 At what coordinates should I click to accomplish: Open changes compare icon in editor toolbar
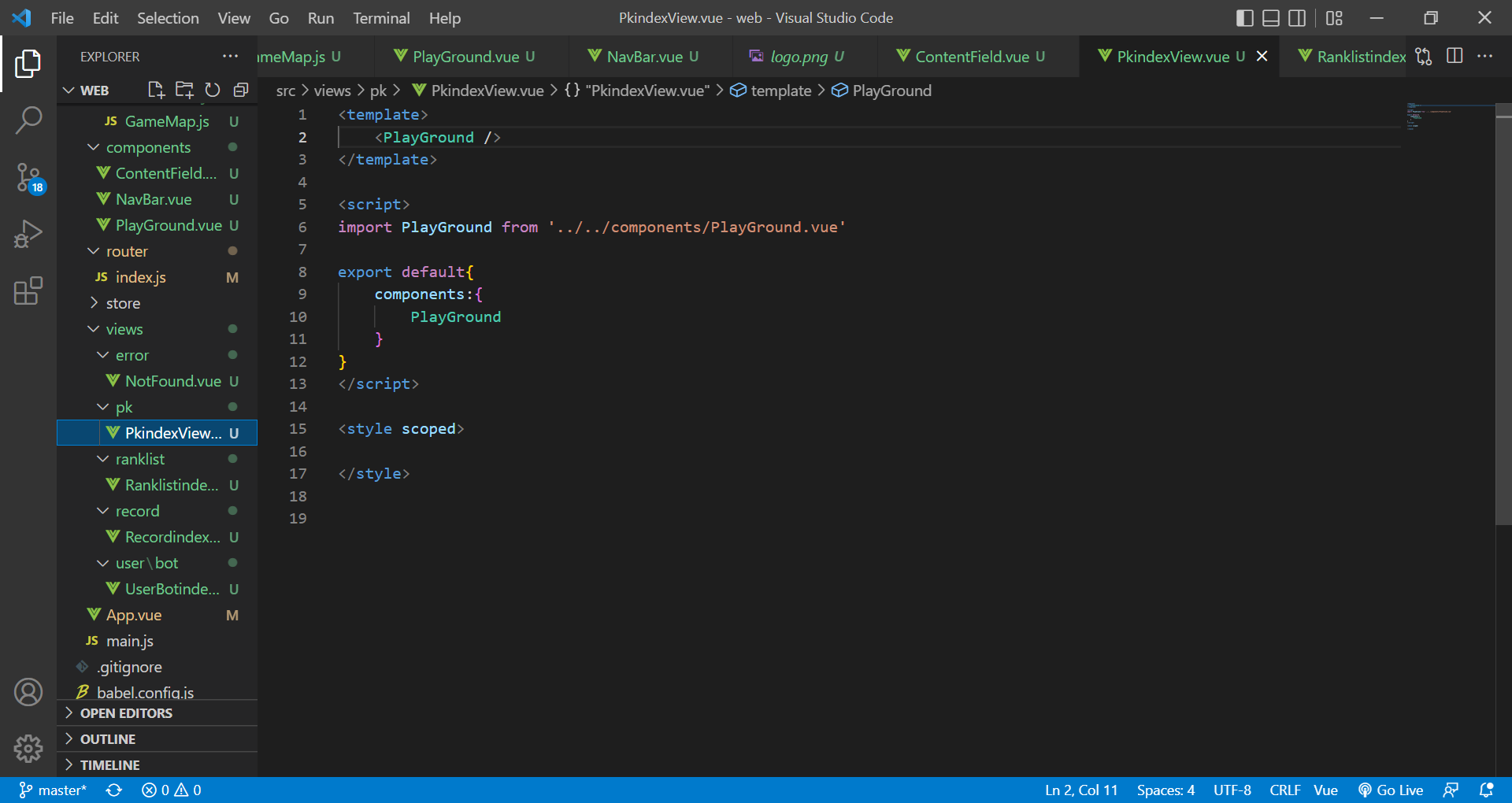(1424, 56)
